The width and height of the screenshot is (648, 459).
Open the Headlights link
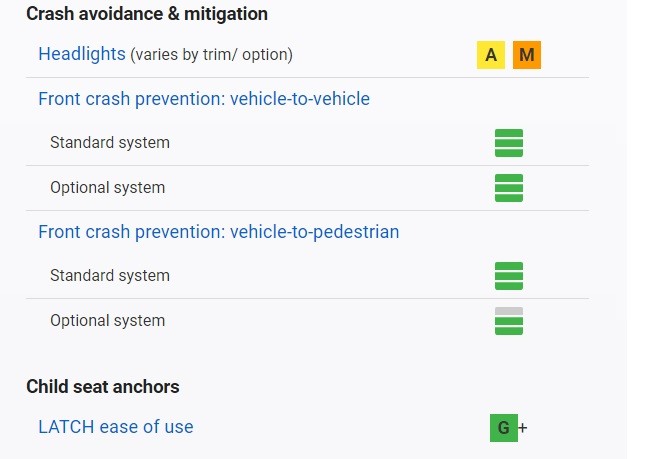point(82,54)
